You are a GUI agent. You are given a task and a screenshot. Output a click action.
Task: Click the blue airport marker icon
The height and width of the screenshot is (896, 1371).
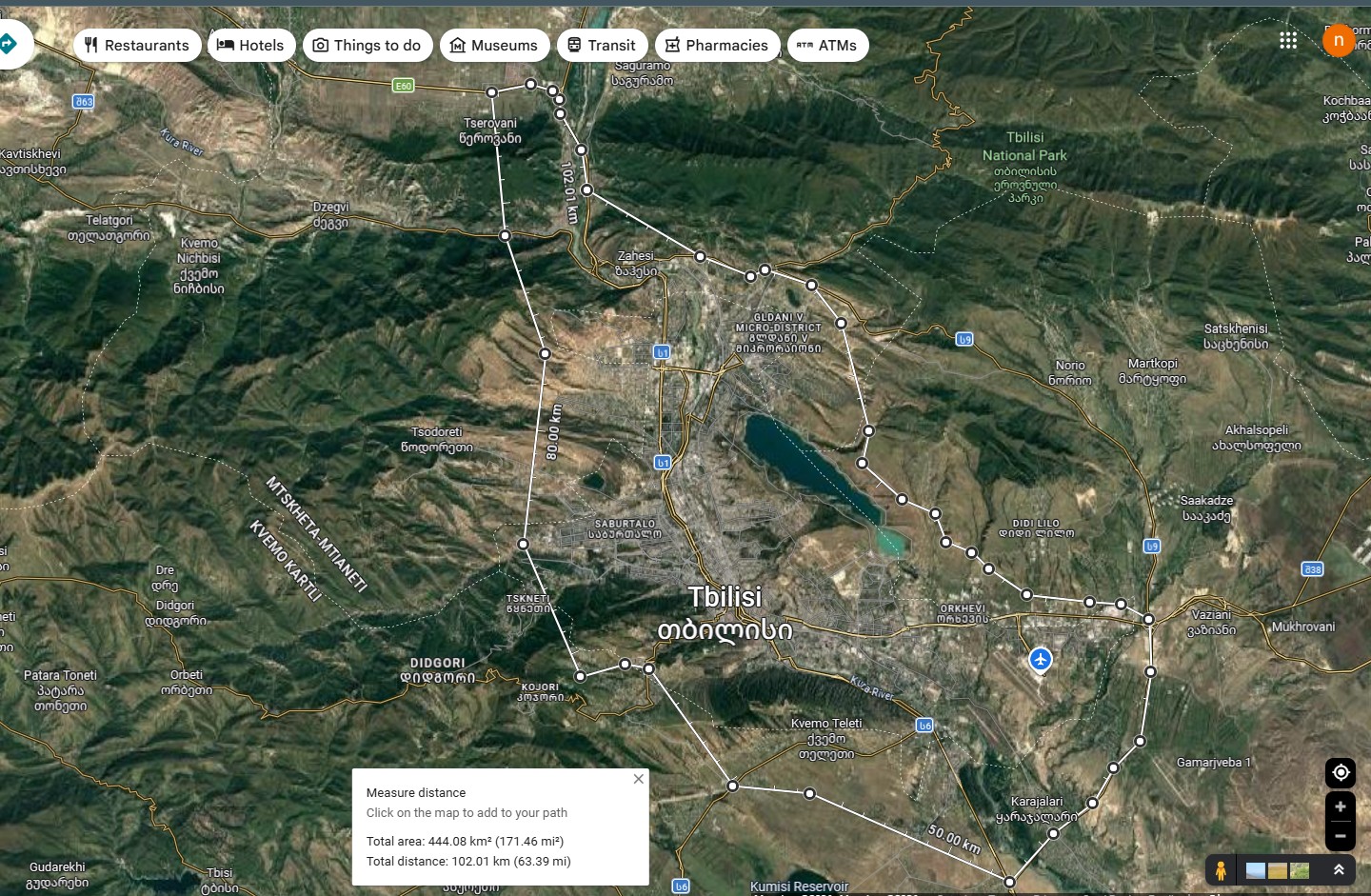coord(1041,659)
